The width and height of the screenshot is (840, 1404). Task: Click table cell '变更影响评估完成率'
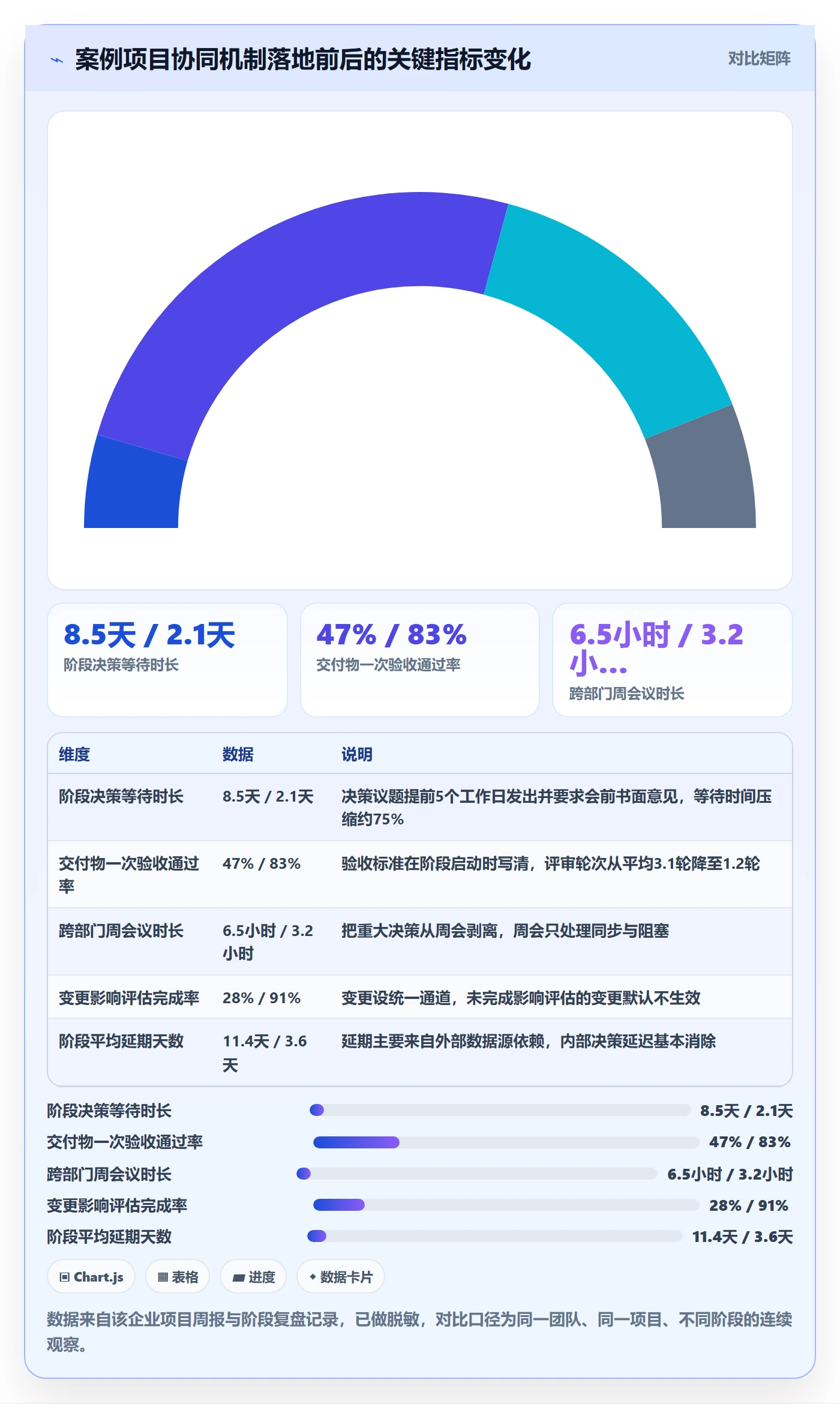129,998
